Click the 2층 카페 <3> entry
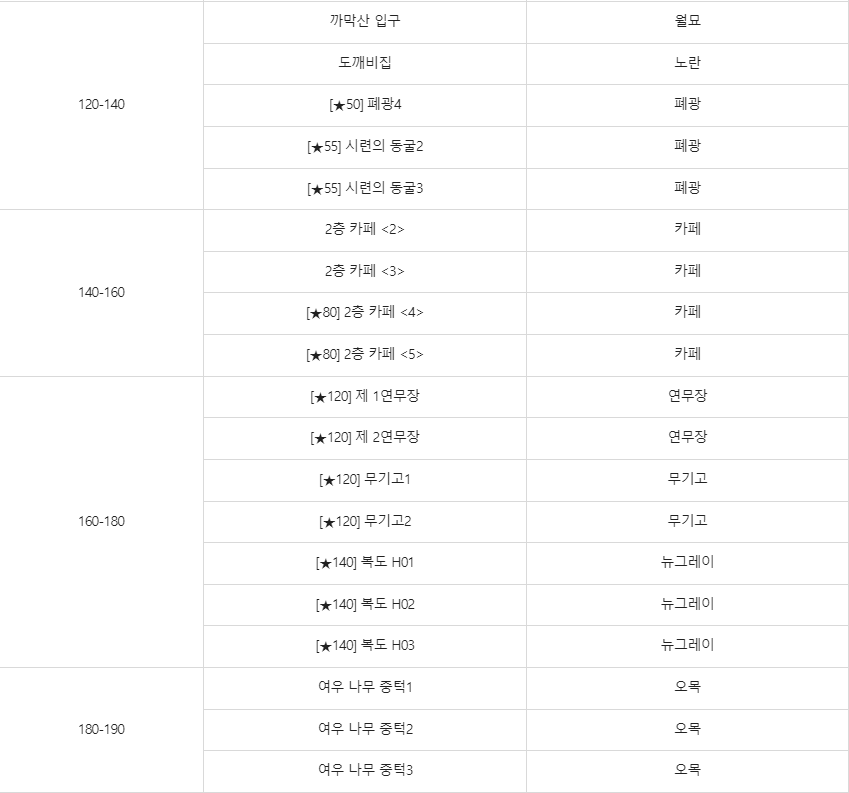 pos(365,272)
